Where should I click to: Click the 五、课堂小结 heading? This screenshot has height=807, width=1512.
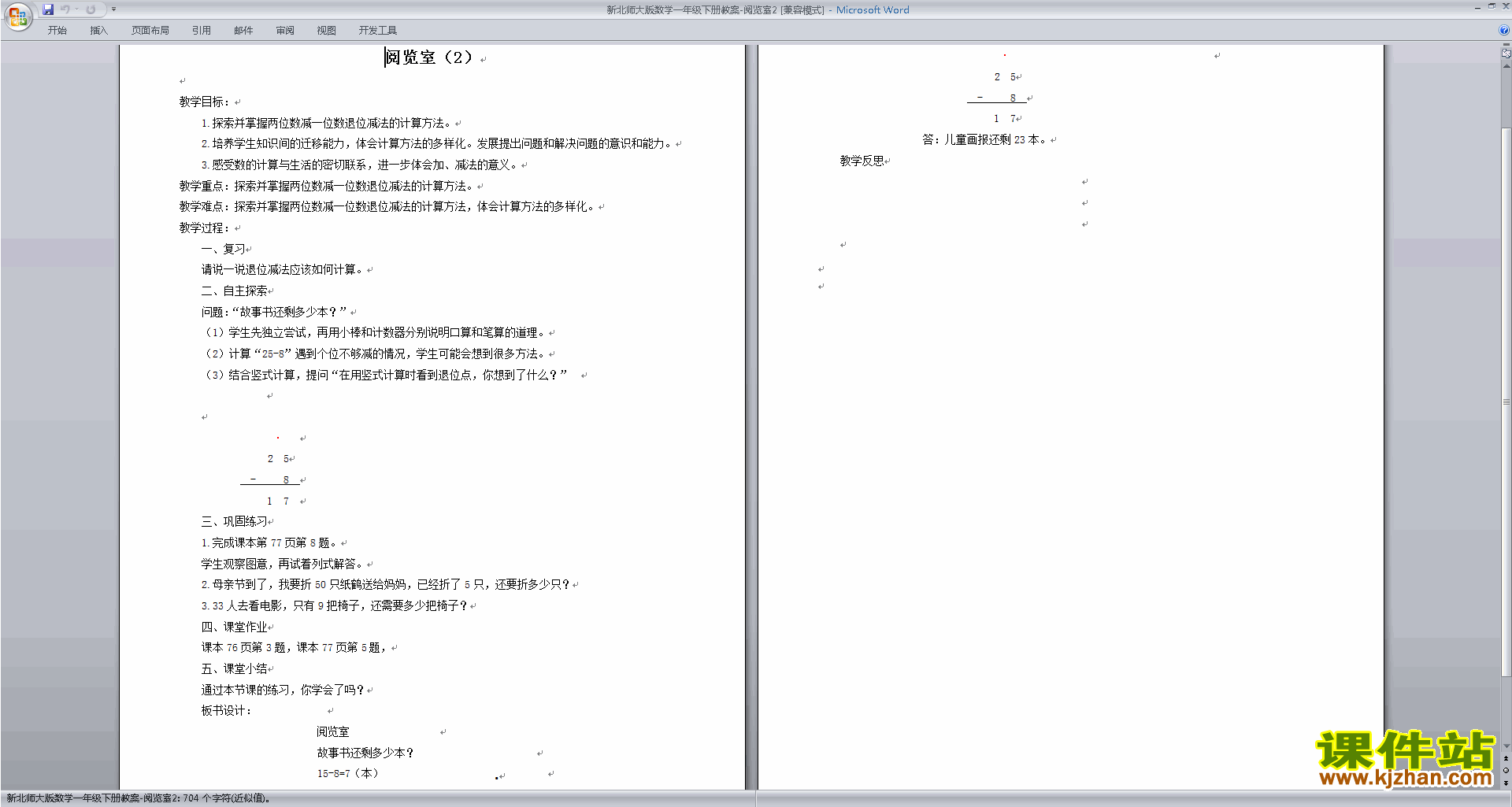234,668
